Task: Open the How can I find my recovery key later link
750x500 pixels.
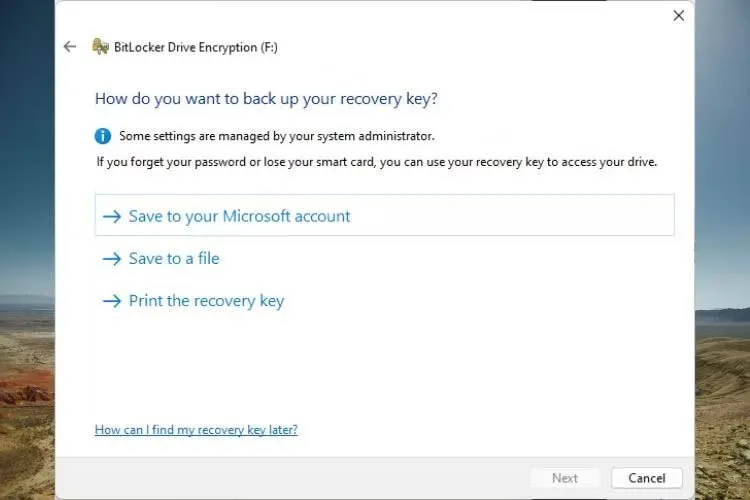Action: click(x=196, y=430)
